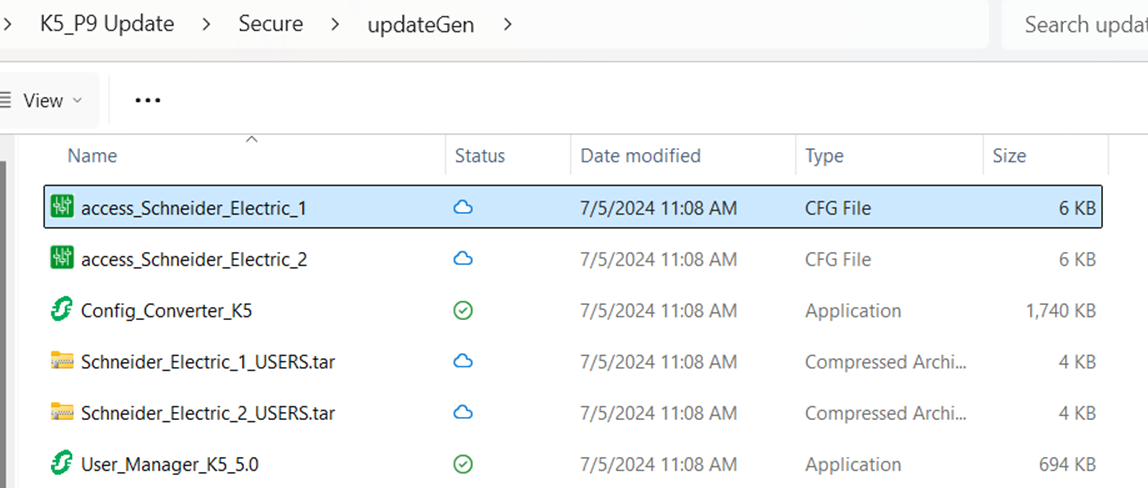This screenshot has height=488, width=1148.
Task: Click CFG File type of access_Schneider_Electric_2
Action: (x=838, y=260)
